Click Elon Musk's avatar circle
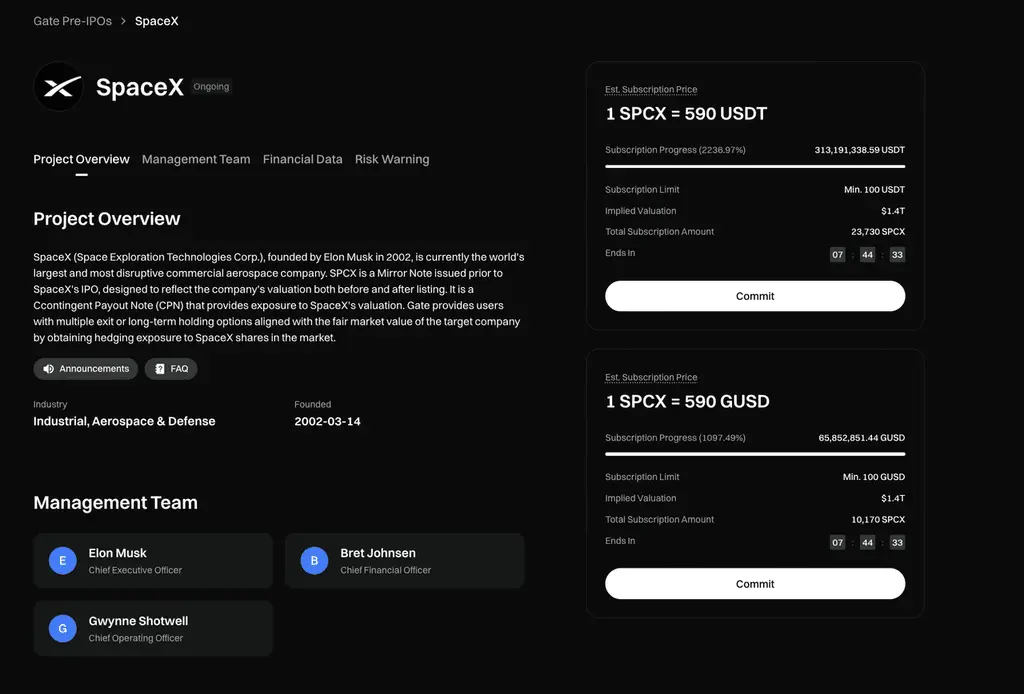Screen dimensions: 1024x694 (x=63, y=561)
